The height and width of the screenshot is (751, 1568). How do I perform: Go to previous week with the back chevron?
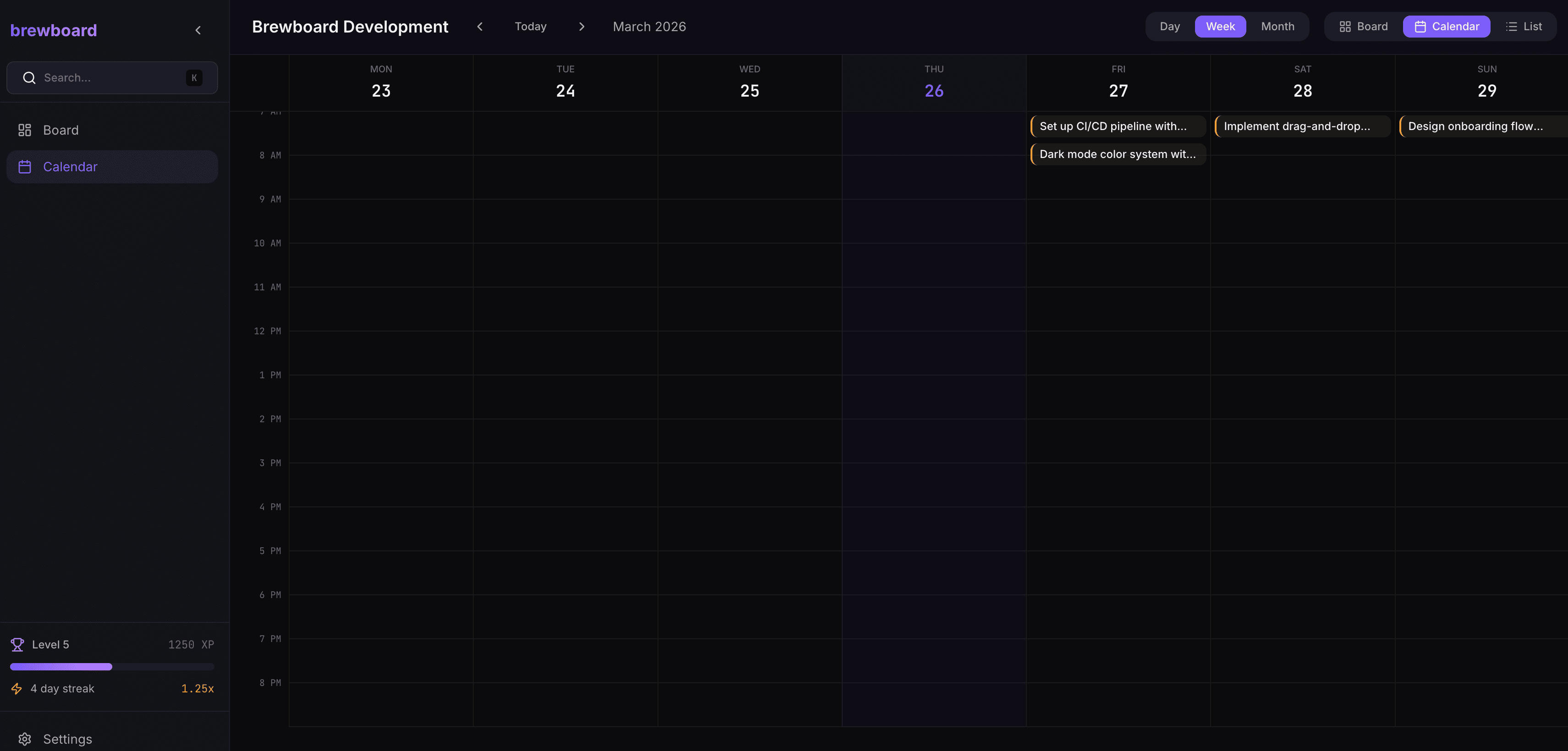(x=480, y=26)
